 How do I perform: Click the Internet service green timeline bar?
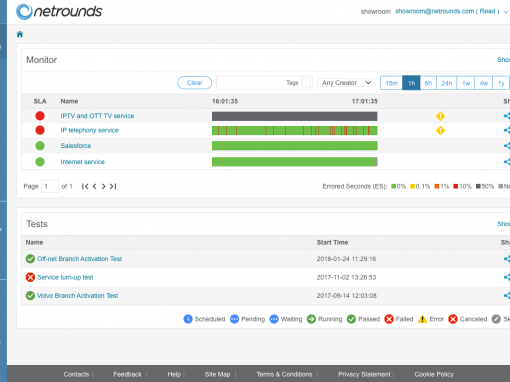[x=295, y=162]
